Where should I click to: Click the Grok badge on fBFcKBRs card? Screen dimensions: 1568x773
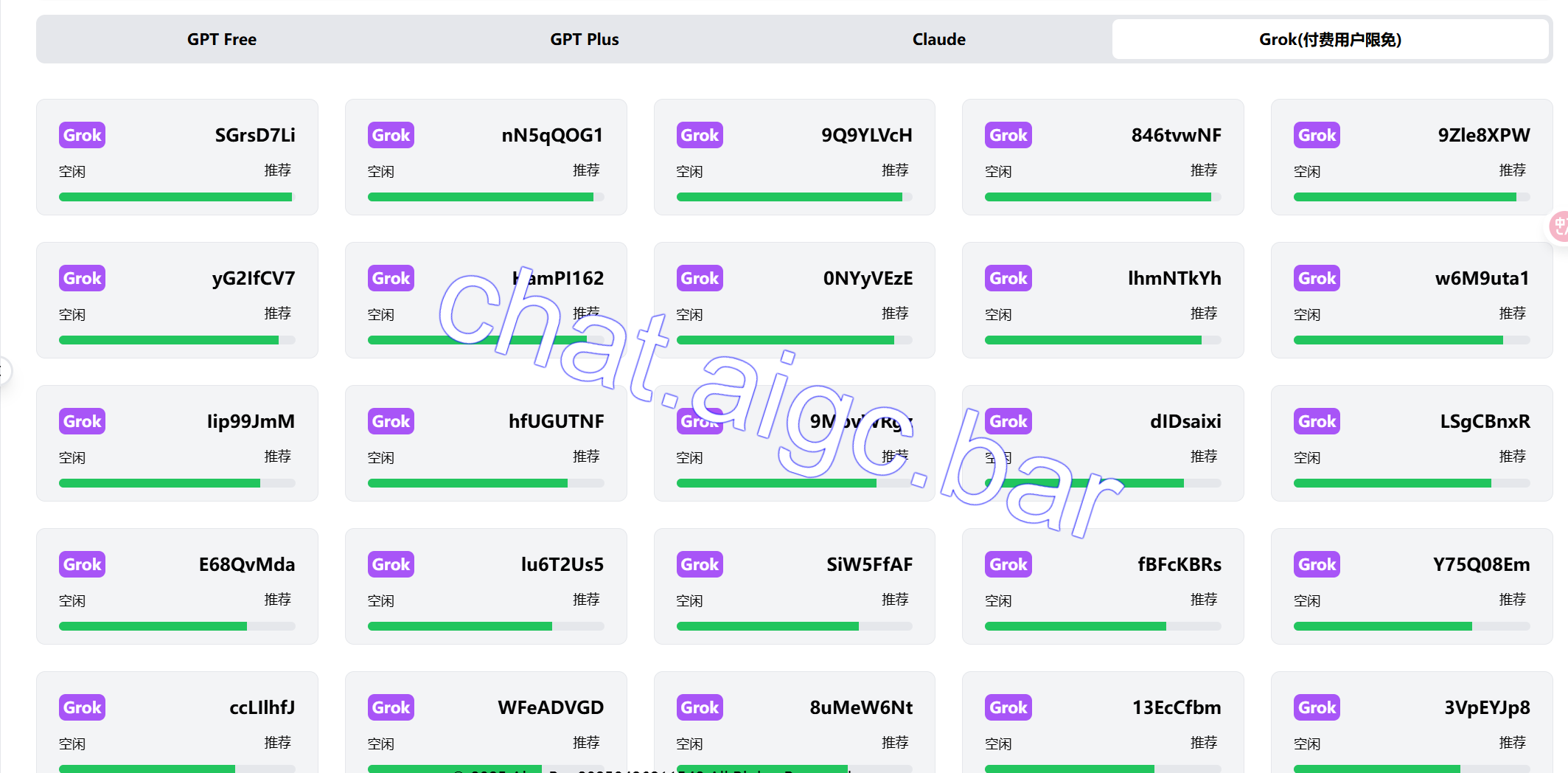(1008, 564)
